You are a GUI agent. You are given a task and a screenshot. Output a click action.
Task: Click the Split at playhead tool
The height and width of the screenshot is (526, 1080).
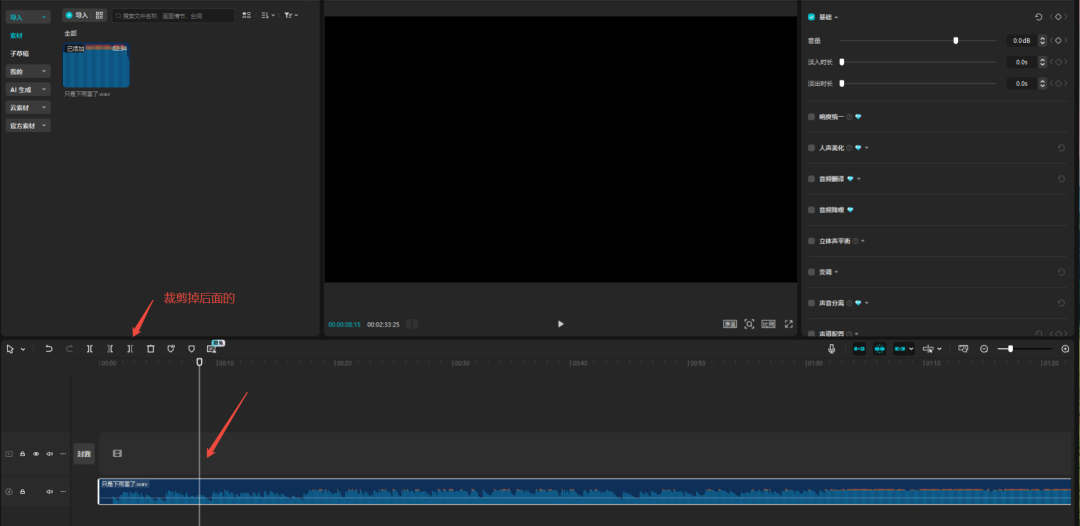[x=89, y=349]
